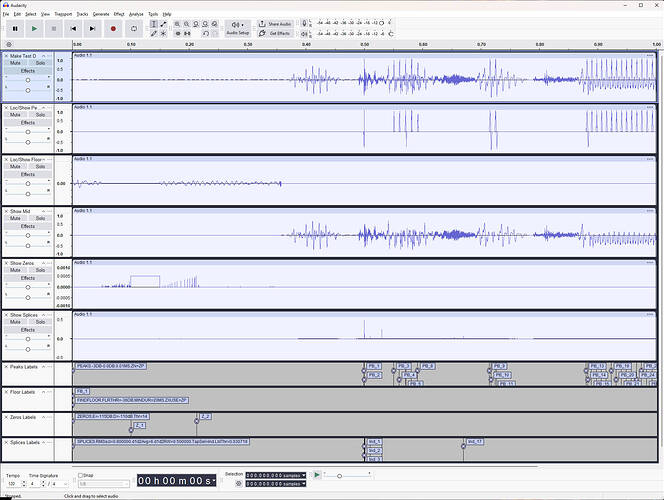
Task: Collapse the Zeros Labels track
Action: (x=43, y=417)
